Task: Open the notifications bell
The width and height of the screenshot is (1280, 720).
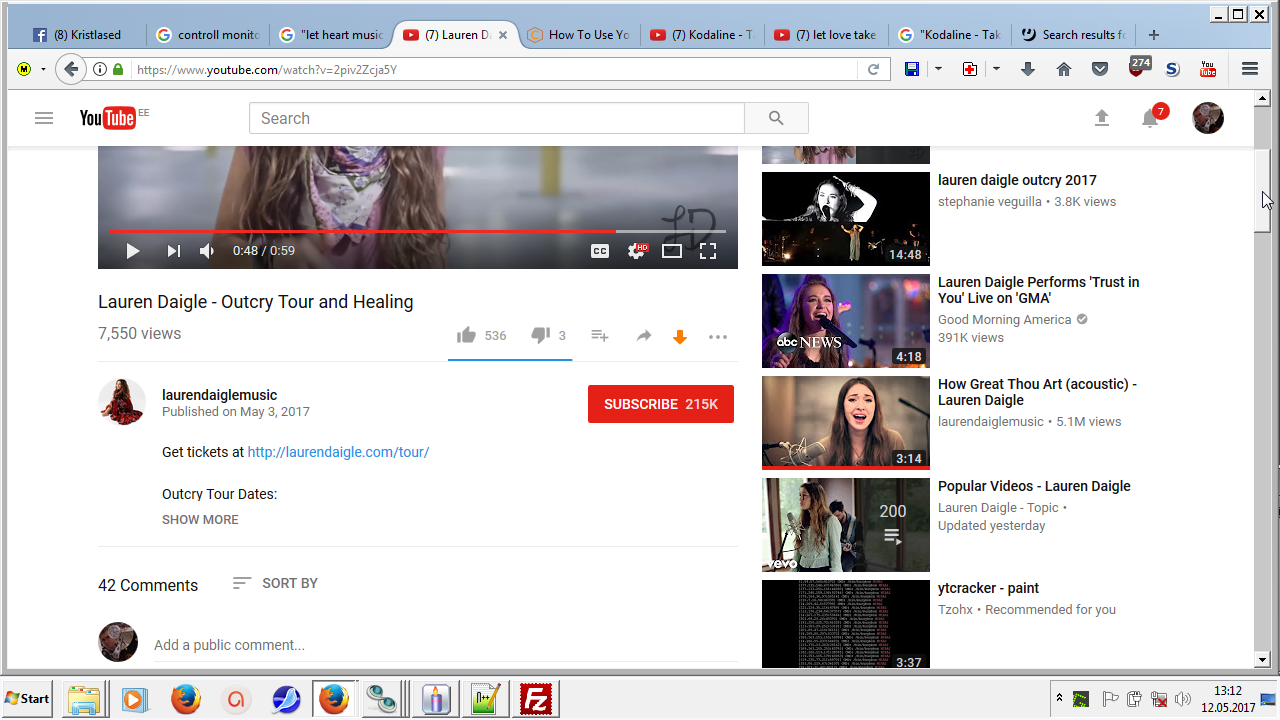Action: click(1151, 118)
